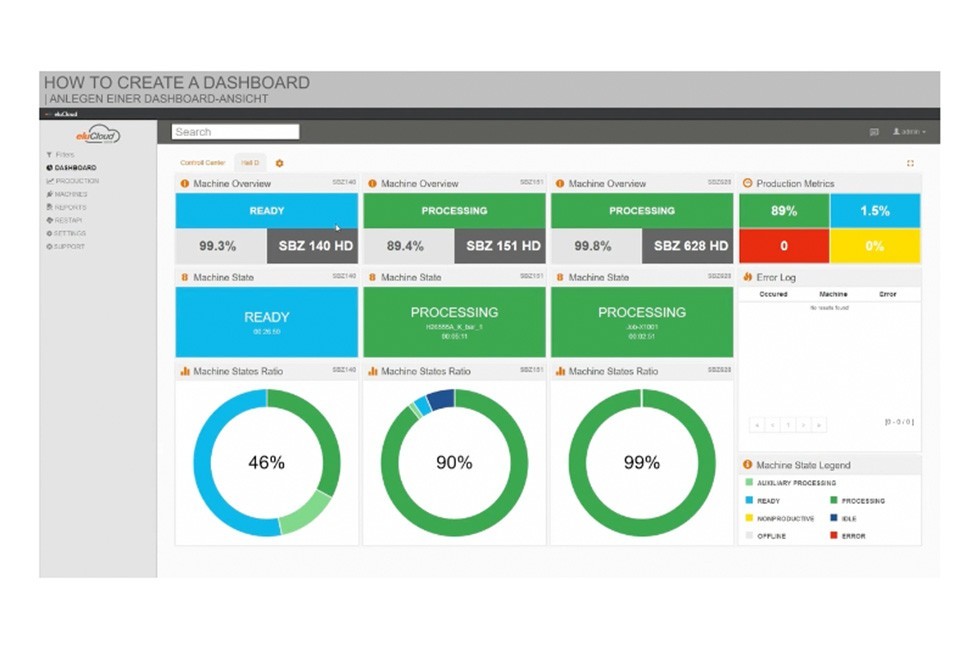Click the IDLE legend swatch
The image size is (980, 653).
834,517
